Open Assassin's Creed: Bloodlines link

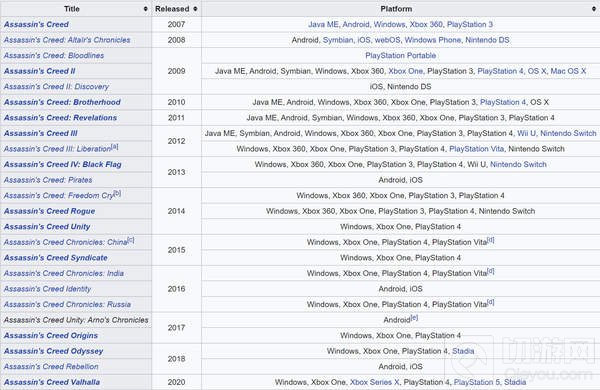[54, 55]
